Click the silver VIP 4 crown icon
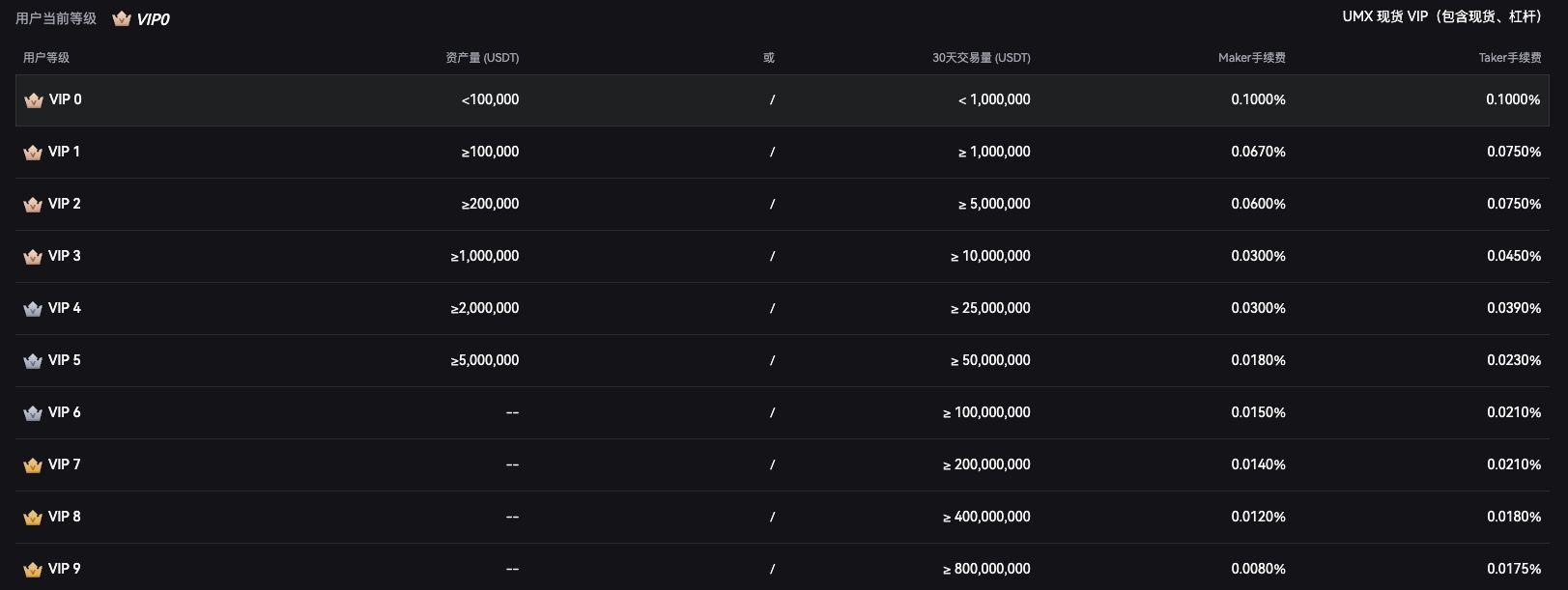 [33, 309]
